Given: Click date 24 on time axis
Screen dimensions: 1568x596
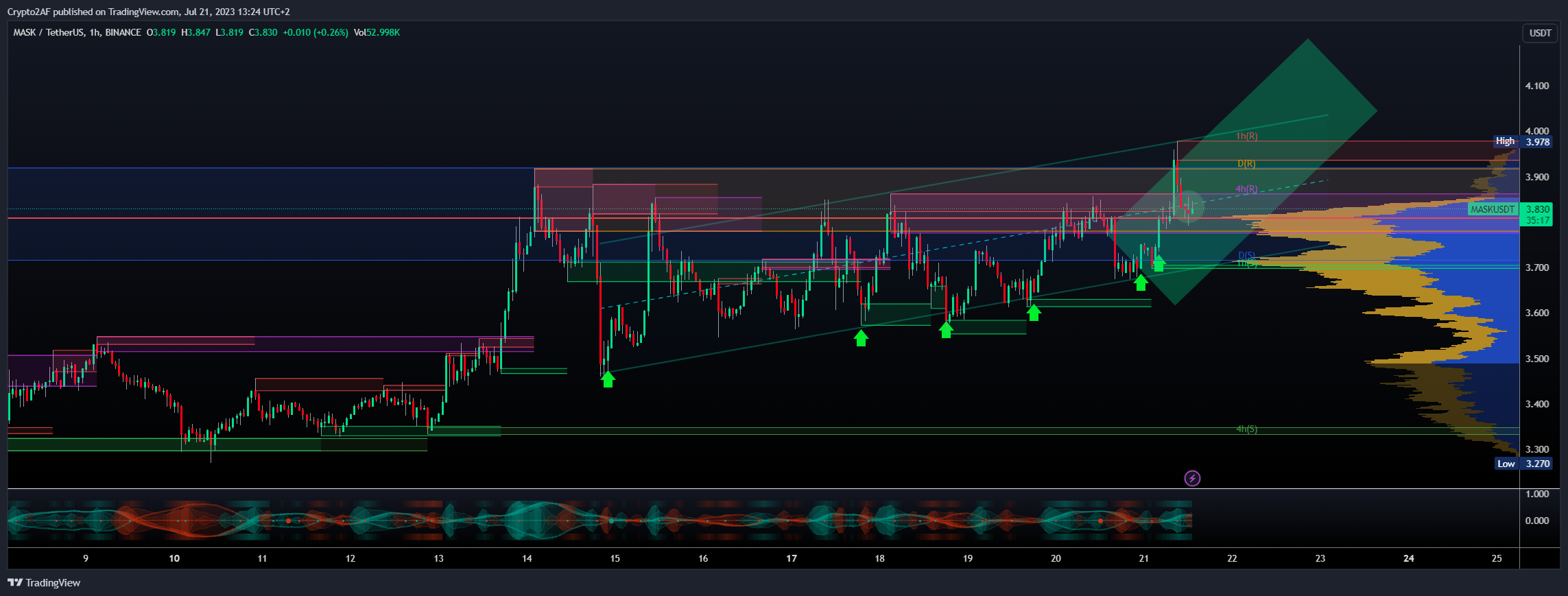Looking at the screenshot, I should pyautogui.click(x=1409, y=558).
